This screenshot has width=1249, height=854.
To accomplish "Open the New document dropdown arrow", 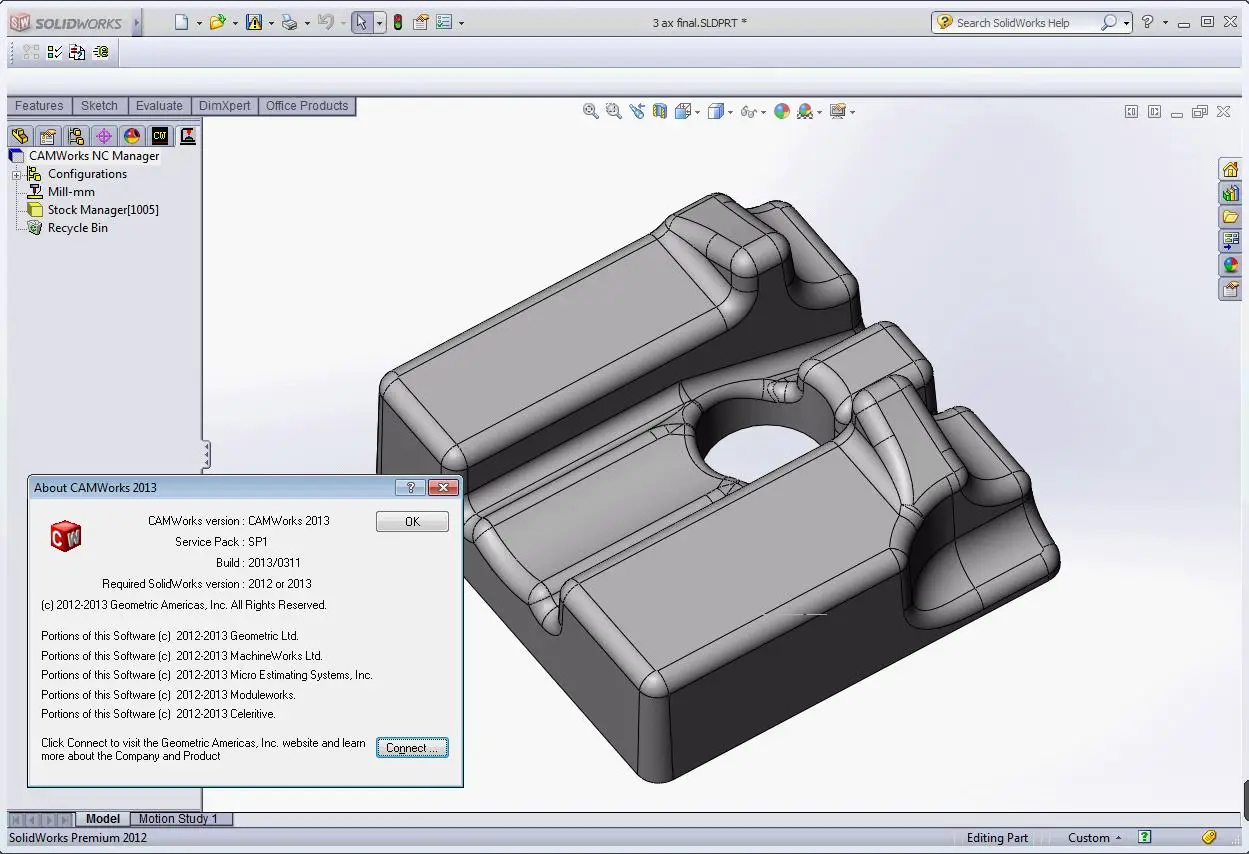I will 199,23.
